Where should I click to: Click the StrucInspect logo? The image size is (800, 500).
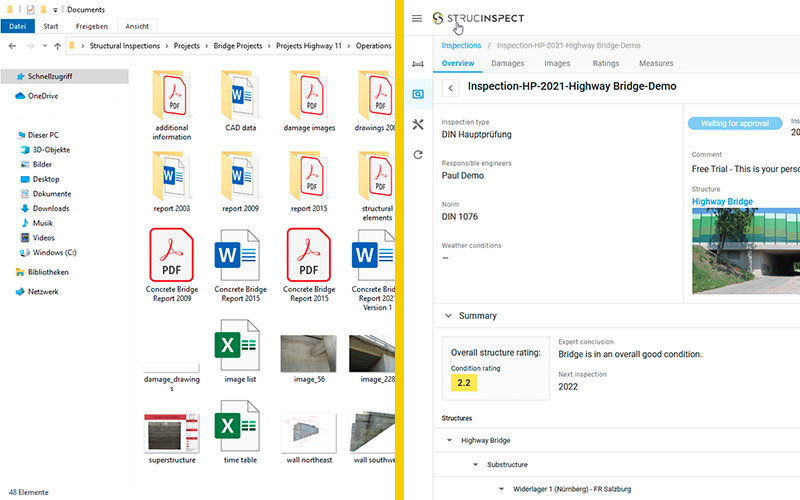pyautogui.click(x=478, y=18)
